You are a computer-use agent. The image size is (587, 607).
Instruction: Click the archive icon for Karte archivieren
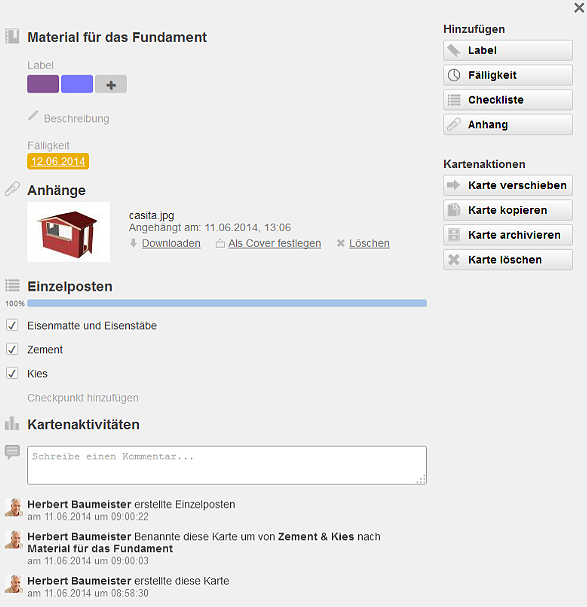point(454,235)
